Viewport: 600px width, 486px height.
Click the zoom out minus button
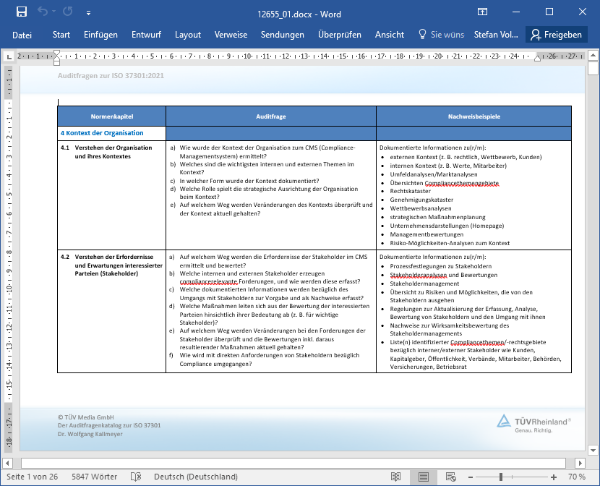pyautogui.click(x=470, y=477)
